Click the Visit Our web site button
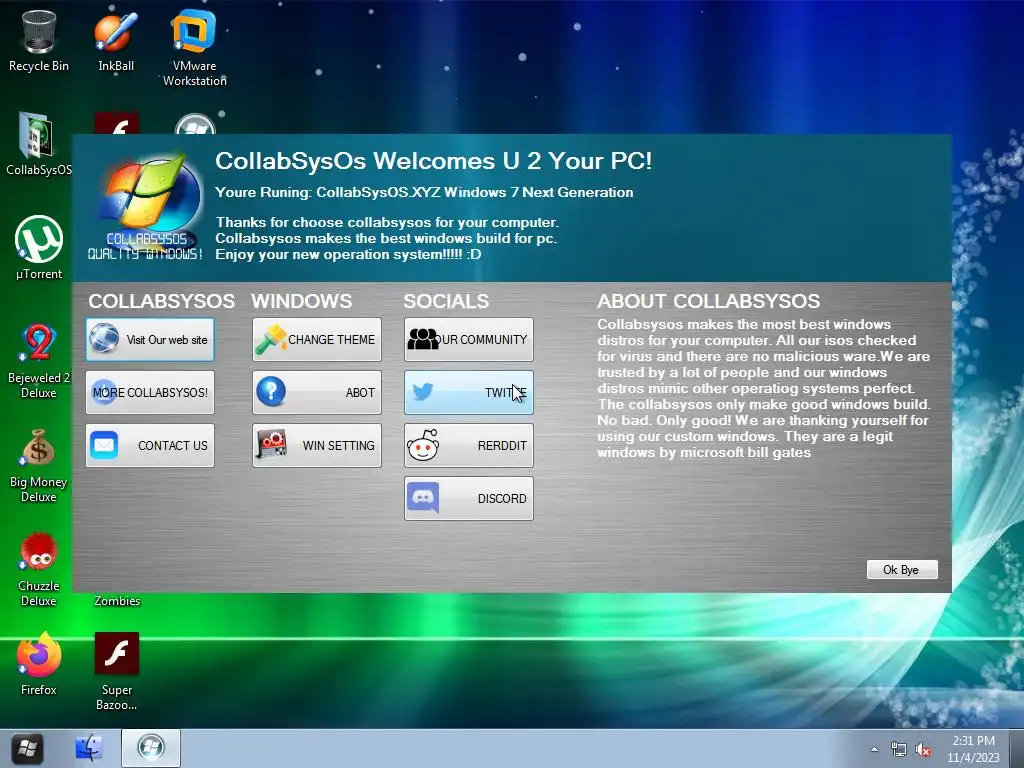Image resolution: width=1024 pixels, height=768 pixels. tap(150, 340)
